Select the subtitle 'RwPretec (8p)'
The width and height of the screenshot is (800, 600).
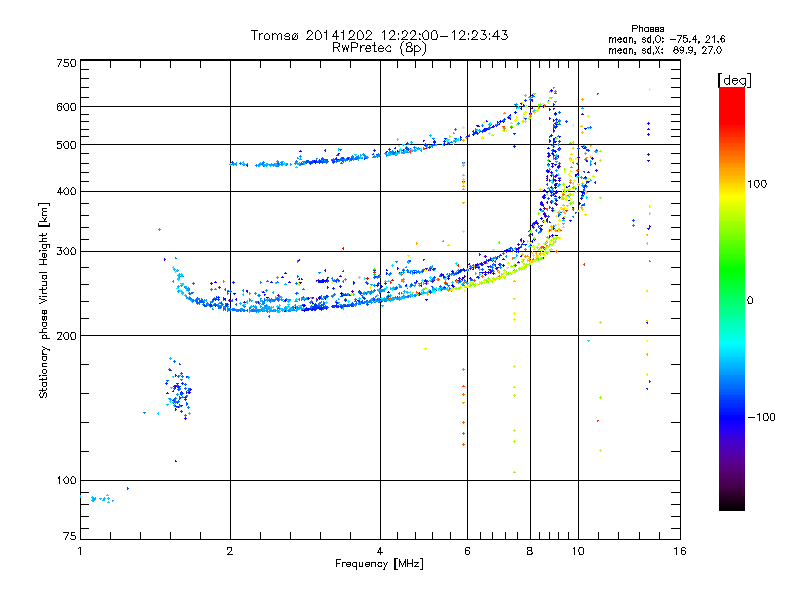click(x=379, y=48)
